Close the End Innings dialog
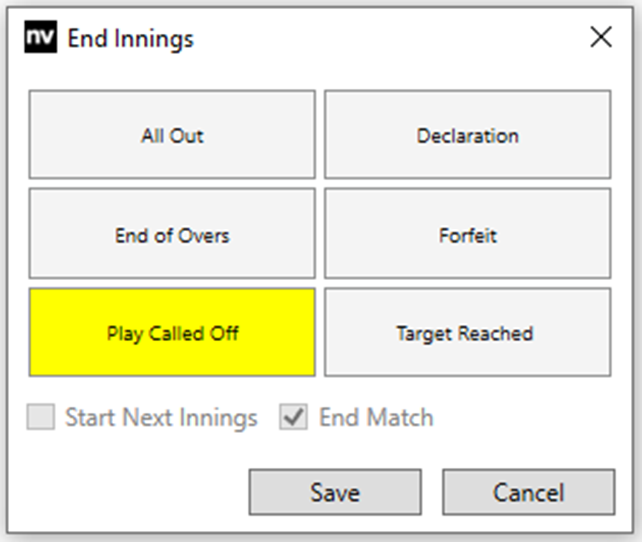This screenshot has height=542, width=642. tap(600, 38)
